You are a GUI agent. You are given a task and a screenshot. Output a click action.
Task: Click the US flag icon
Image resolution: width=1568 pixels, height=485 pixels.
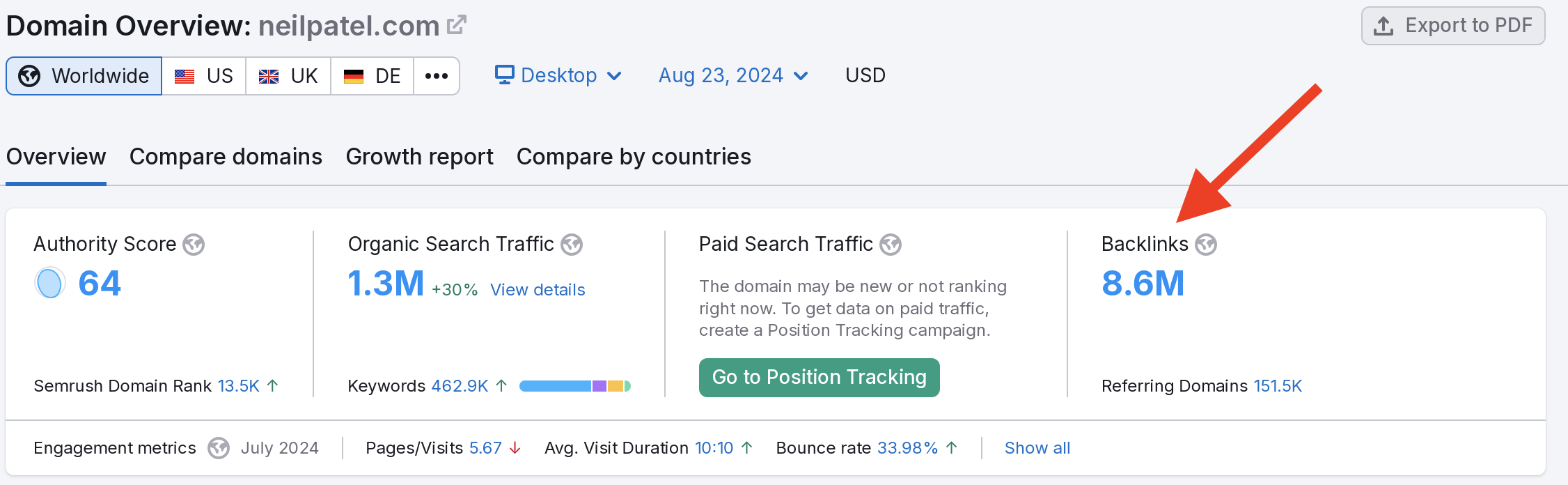pyautogui.click(x=185, y=76)
